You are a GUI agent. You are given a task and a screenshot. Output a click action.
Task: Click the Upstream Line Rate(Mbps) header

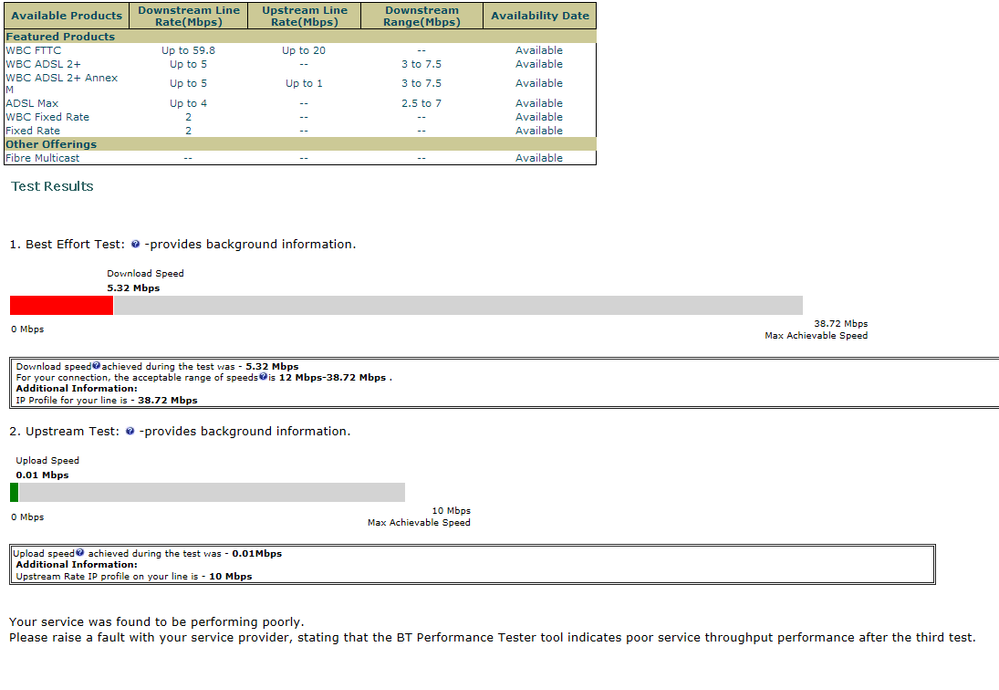pyautogui.click(x=305, y=16)
